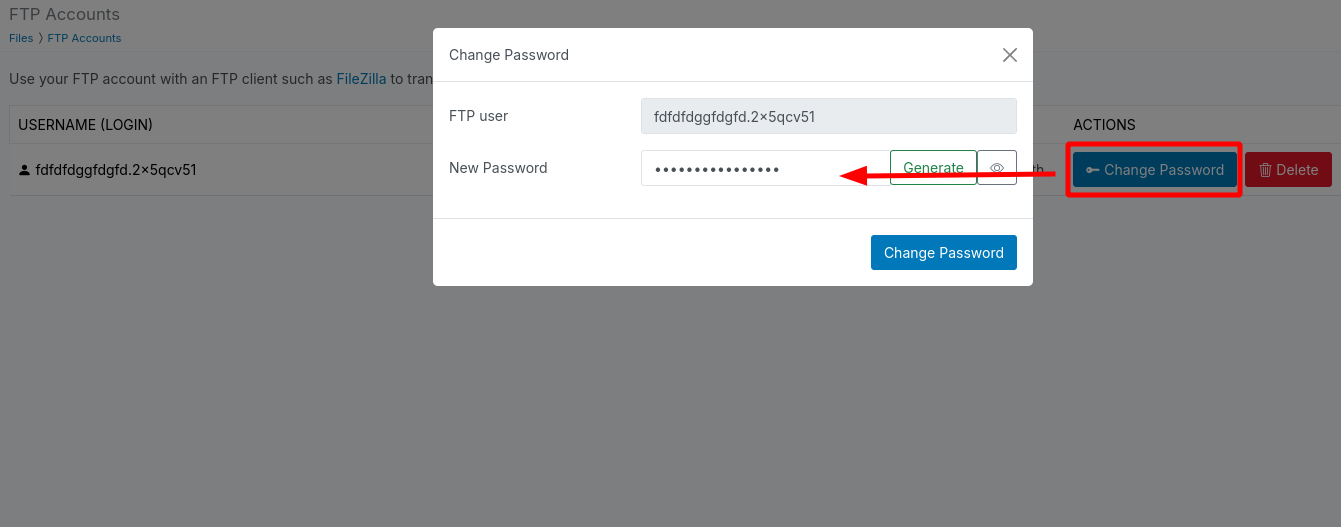Click the Change Password dialog title
This screenshot has height=527, width=1341.
pyautogui.click(x=509, y=55)
